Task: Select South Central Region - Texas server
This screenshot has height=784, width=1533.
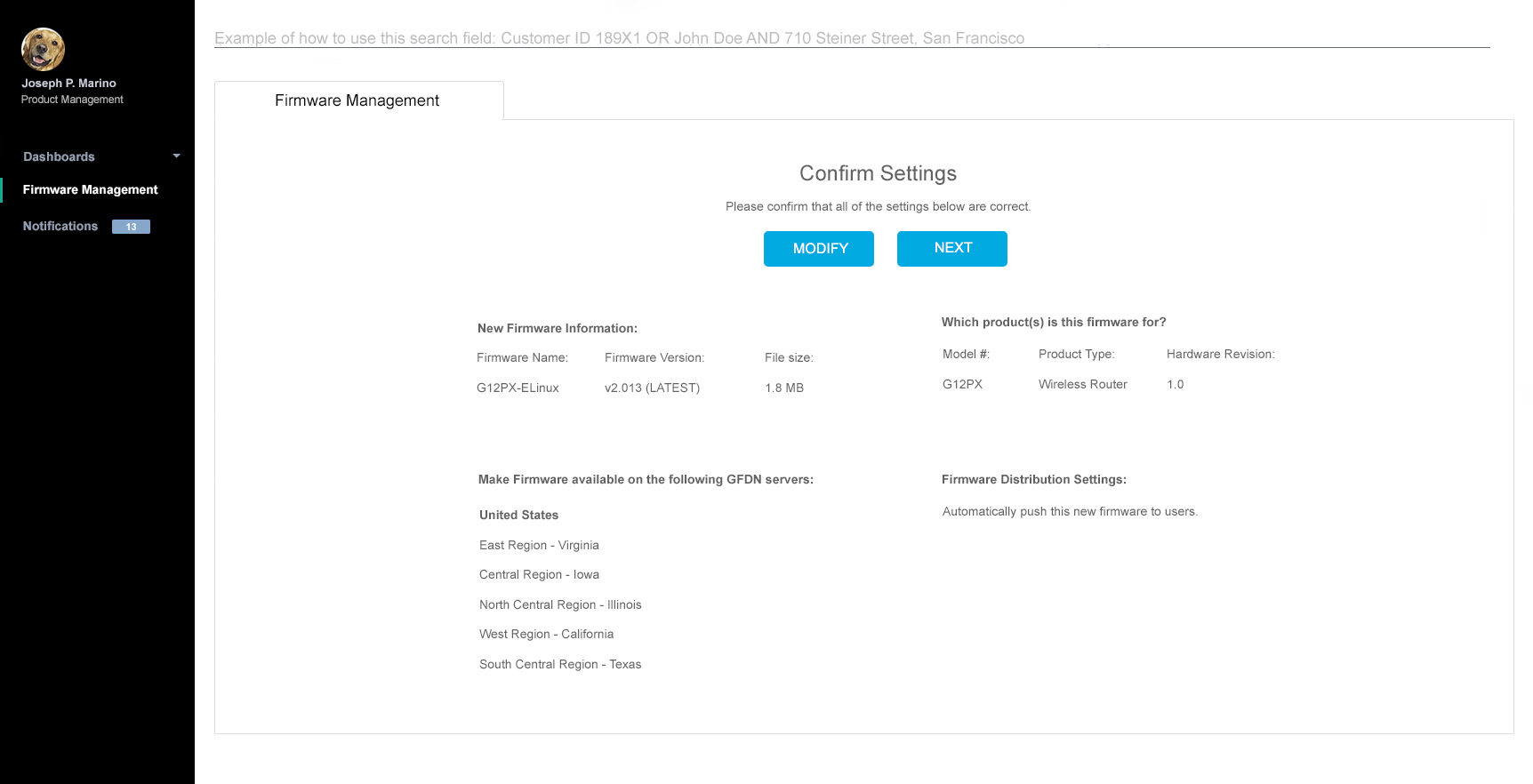Action: (x=560, y=664)
